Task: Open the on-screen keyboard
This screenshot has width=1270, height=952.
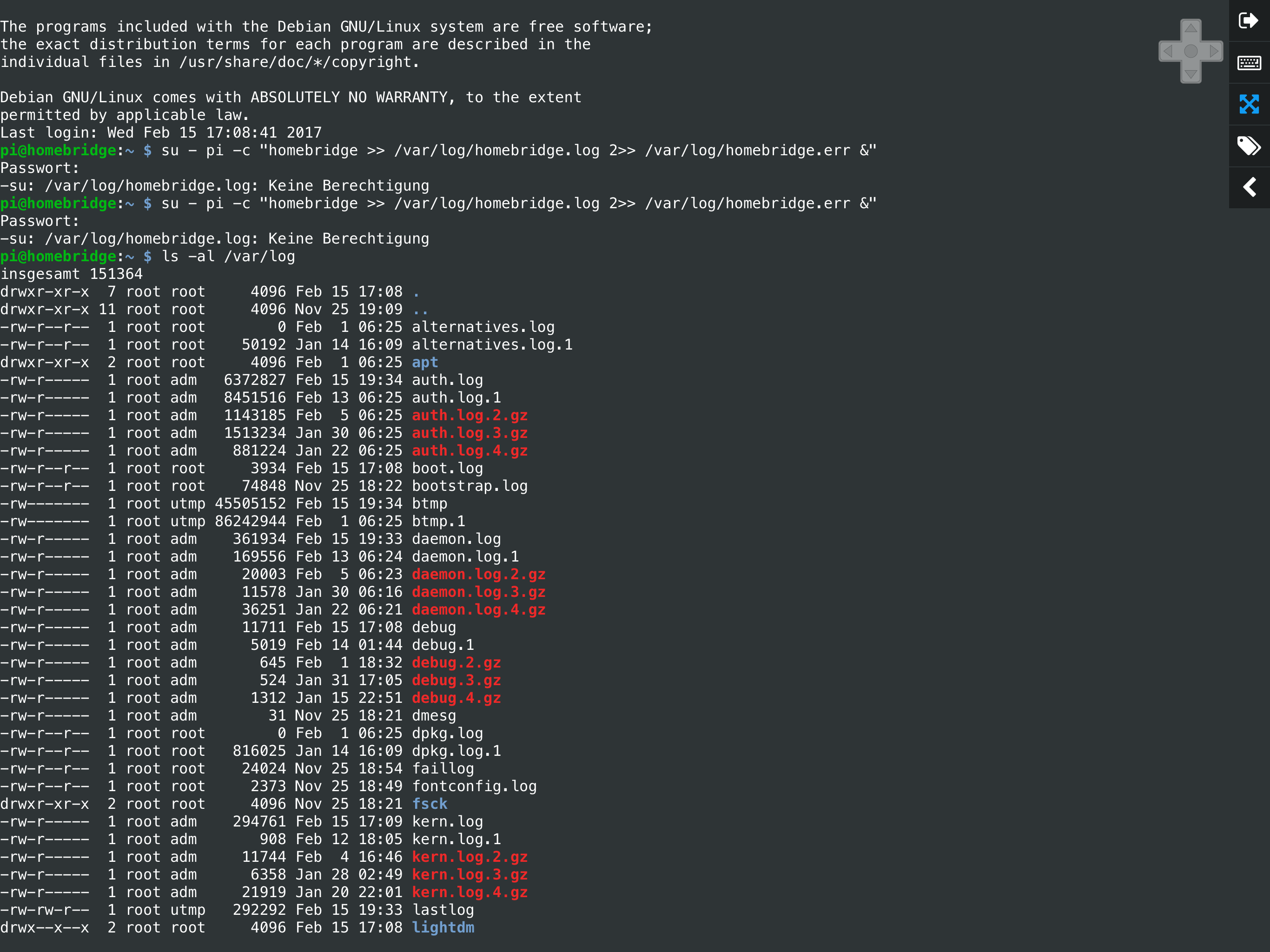Action: 1249,63
